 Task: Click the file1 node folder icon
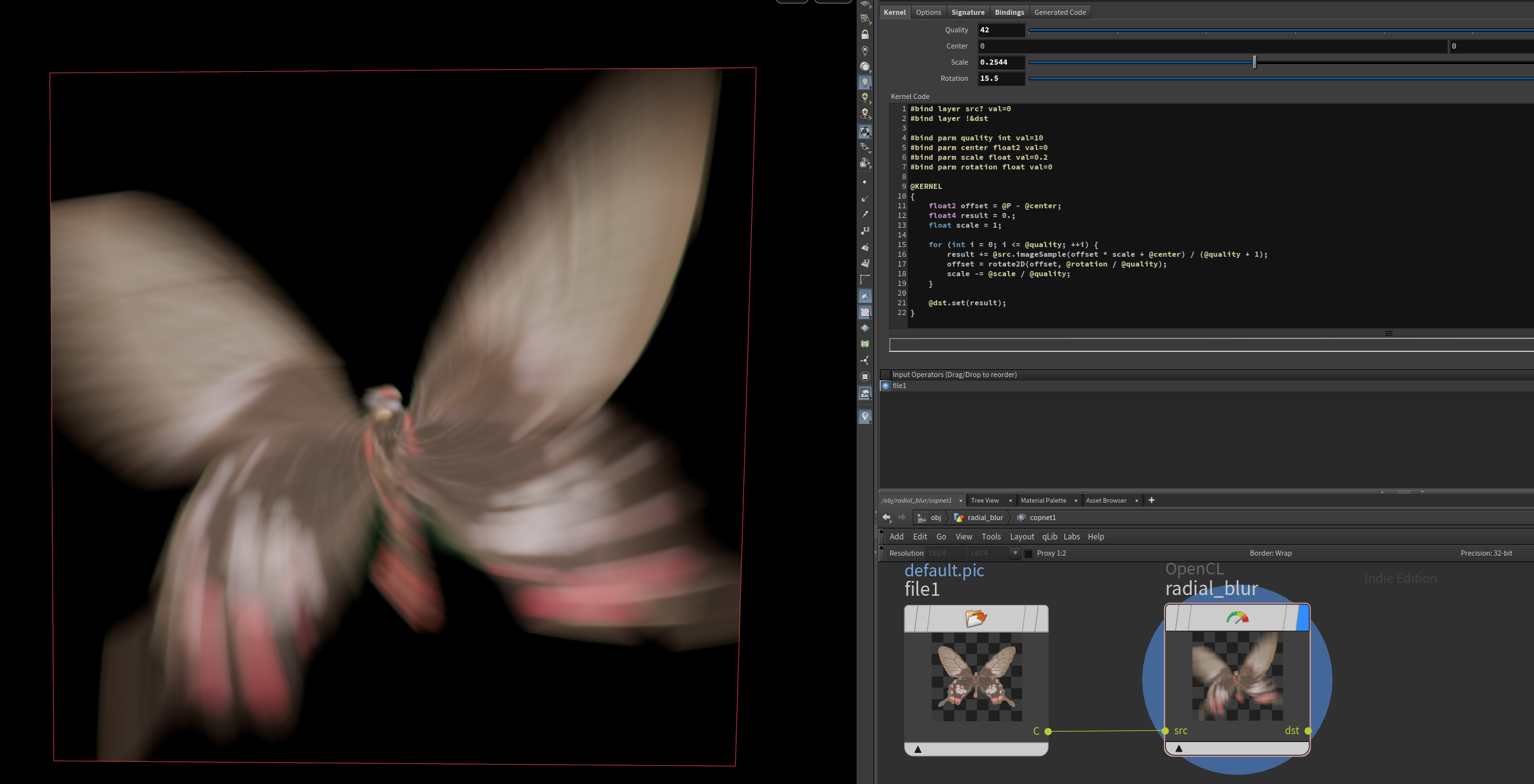976,618
